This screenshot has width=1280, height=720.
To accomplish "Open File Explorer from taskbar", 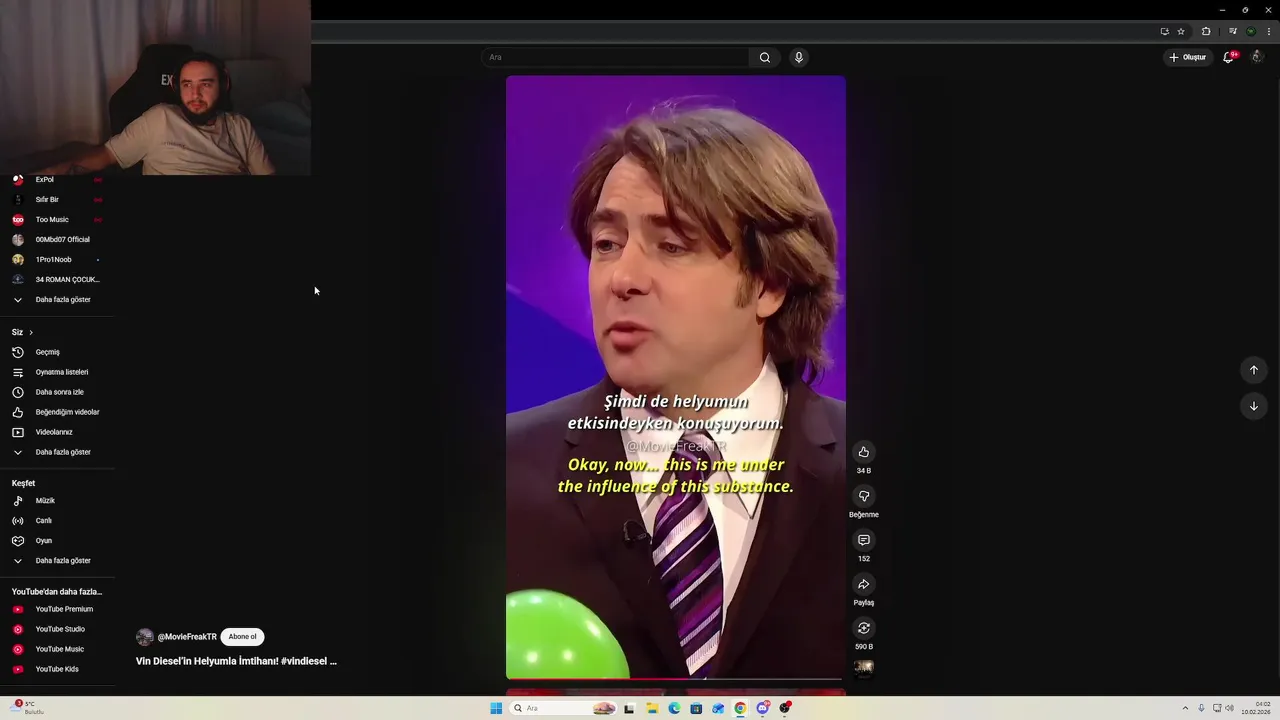I will point(652,708).
